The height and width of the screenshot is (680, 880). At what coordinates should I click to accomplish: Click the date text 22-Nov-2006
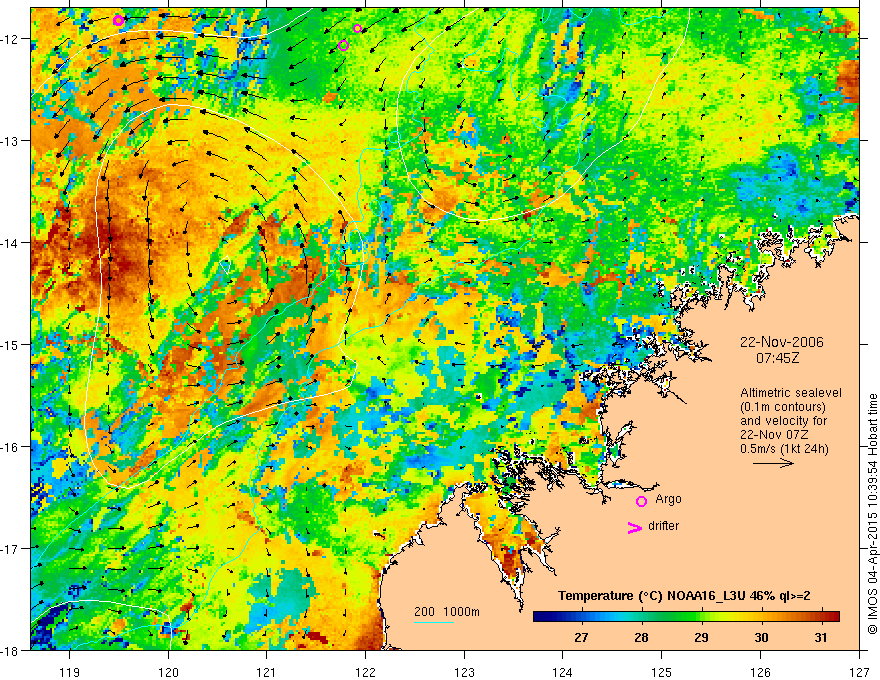pos(781,342)
